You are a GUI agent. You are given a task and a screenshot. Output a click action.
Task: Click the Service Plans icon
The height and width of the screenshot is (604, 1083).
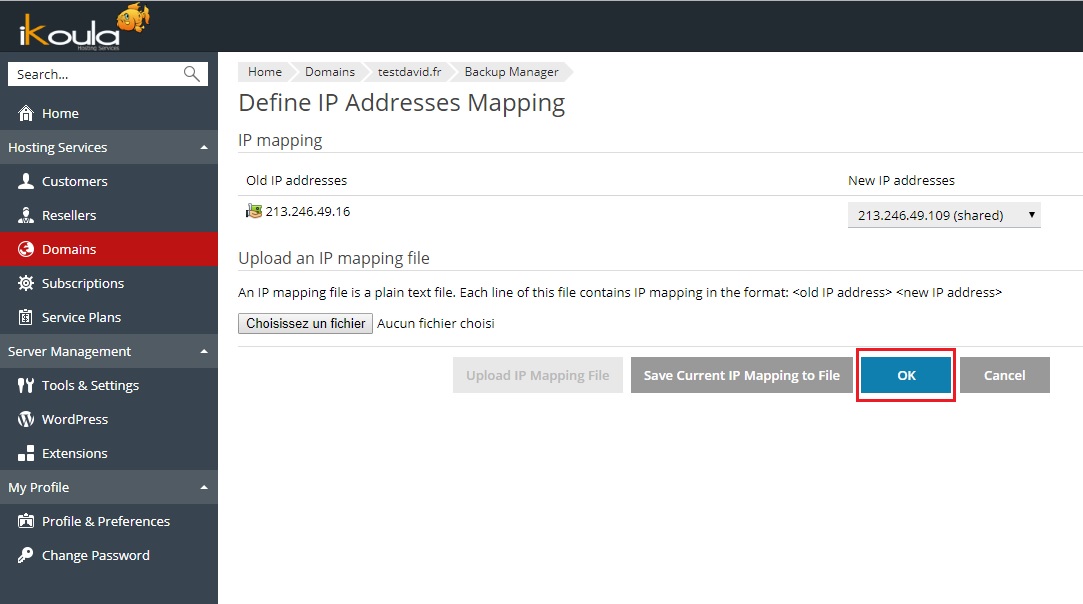26,317
